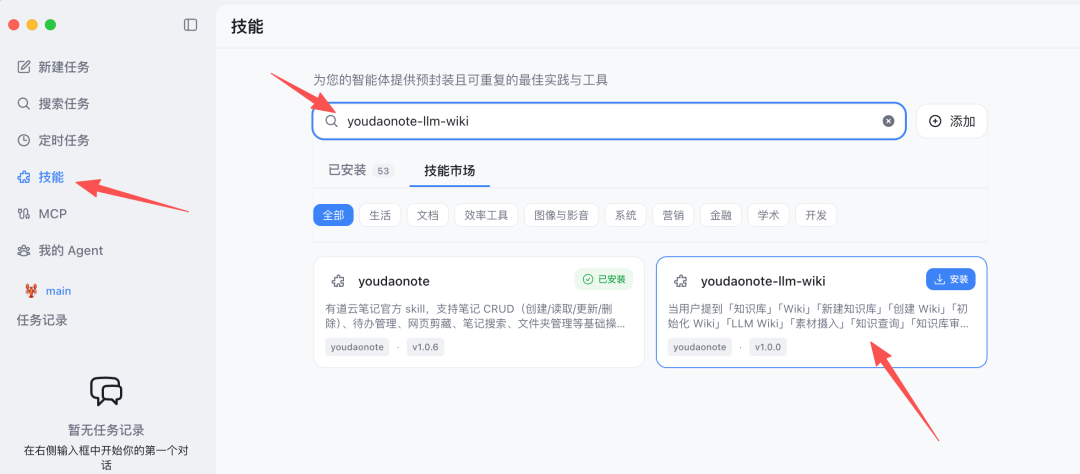1080x474 pixels.
Task: Click the main agent avatar icon
Action: pos(31,291)
